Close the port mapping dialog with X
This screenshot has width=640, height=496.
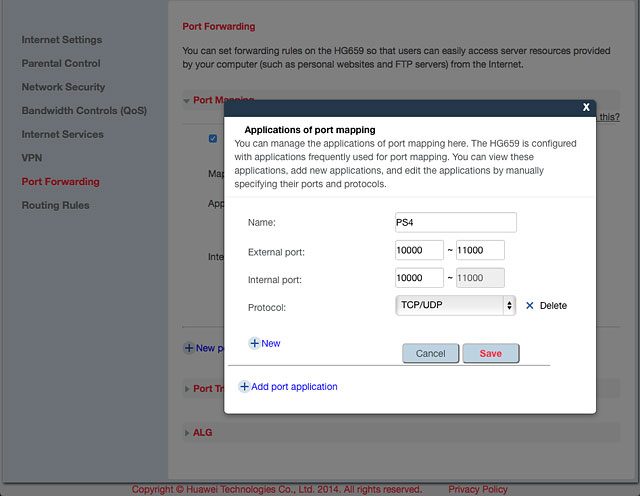coord(586,107)
